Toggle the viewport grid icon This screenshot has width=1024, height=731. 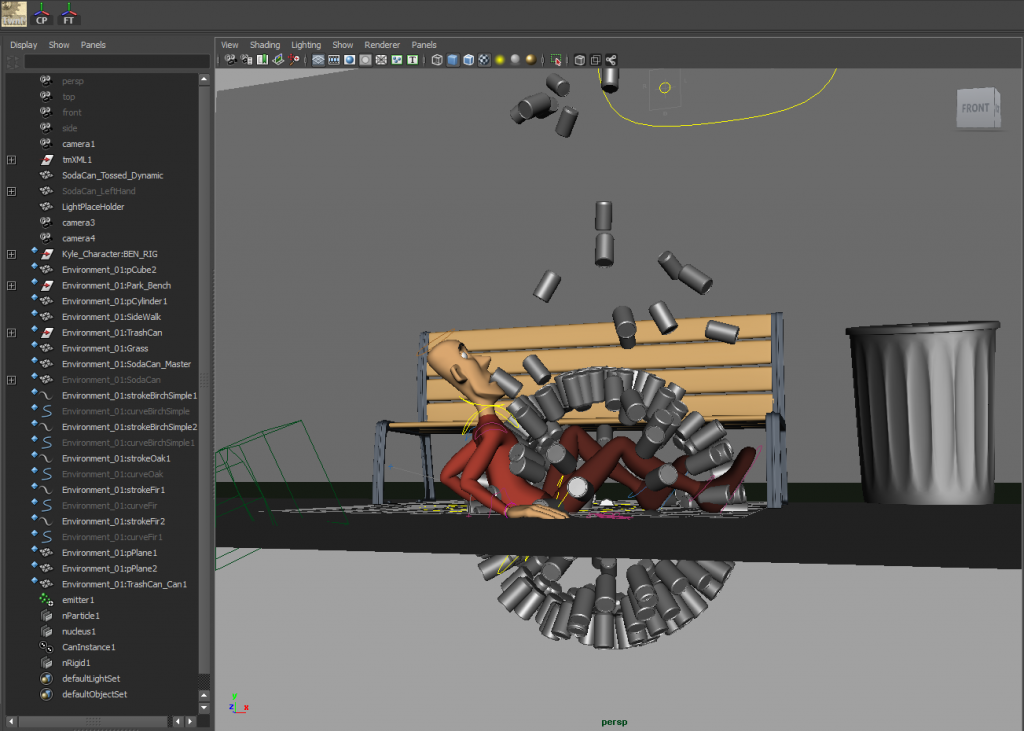[x=318, y=60]
